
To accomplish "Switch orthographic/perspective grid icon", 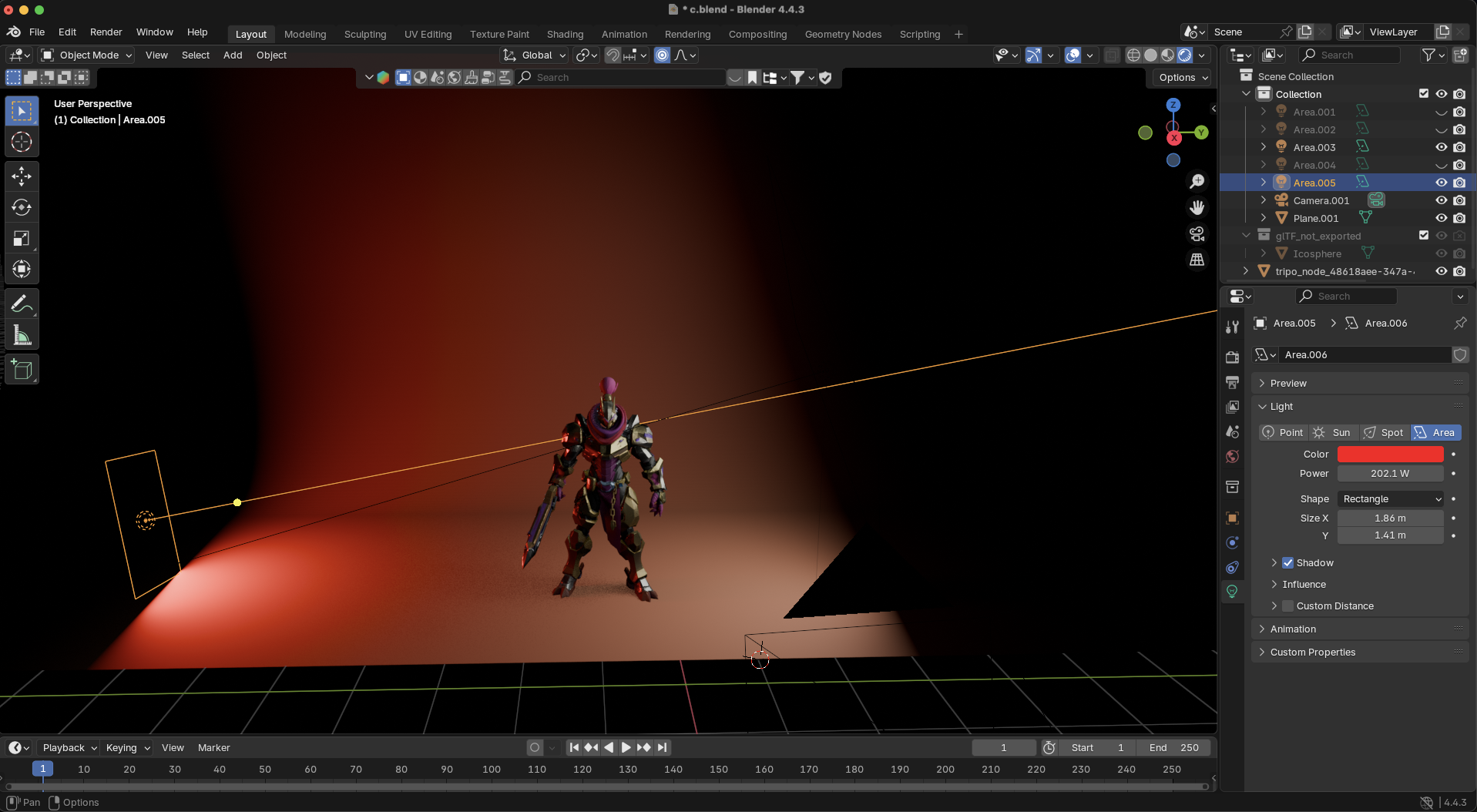I will (x=1197, y=260).
